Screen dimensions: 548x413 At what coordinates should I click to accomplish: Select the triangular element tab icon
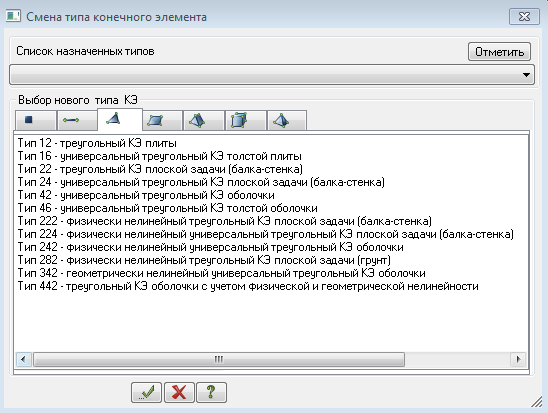120,119
